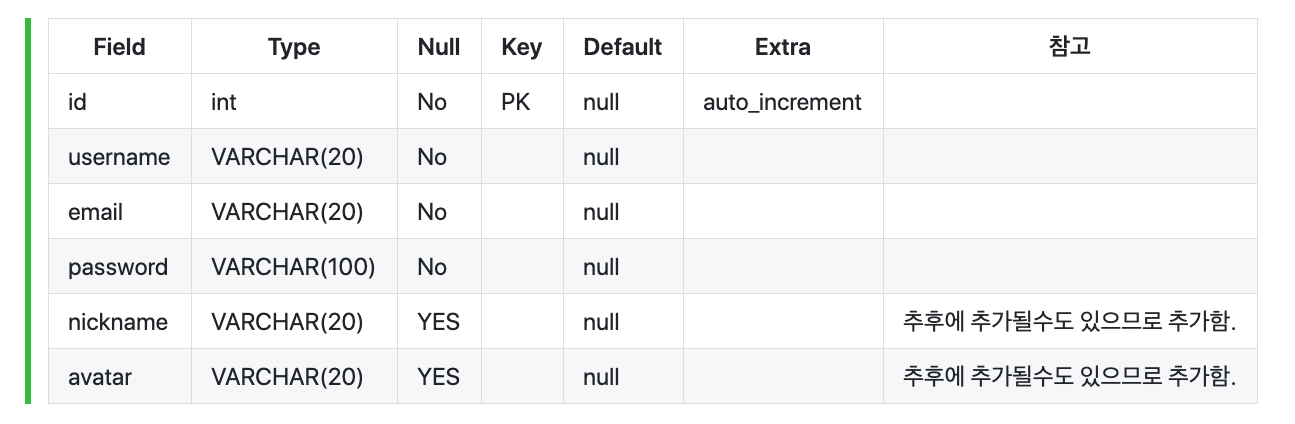Click the Extra column header

783,46
